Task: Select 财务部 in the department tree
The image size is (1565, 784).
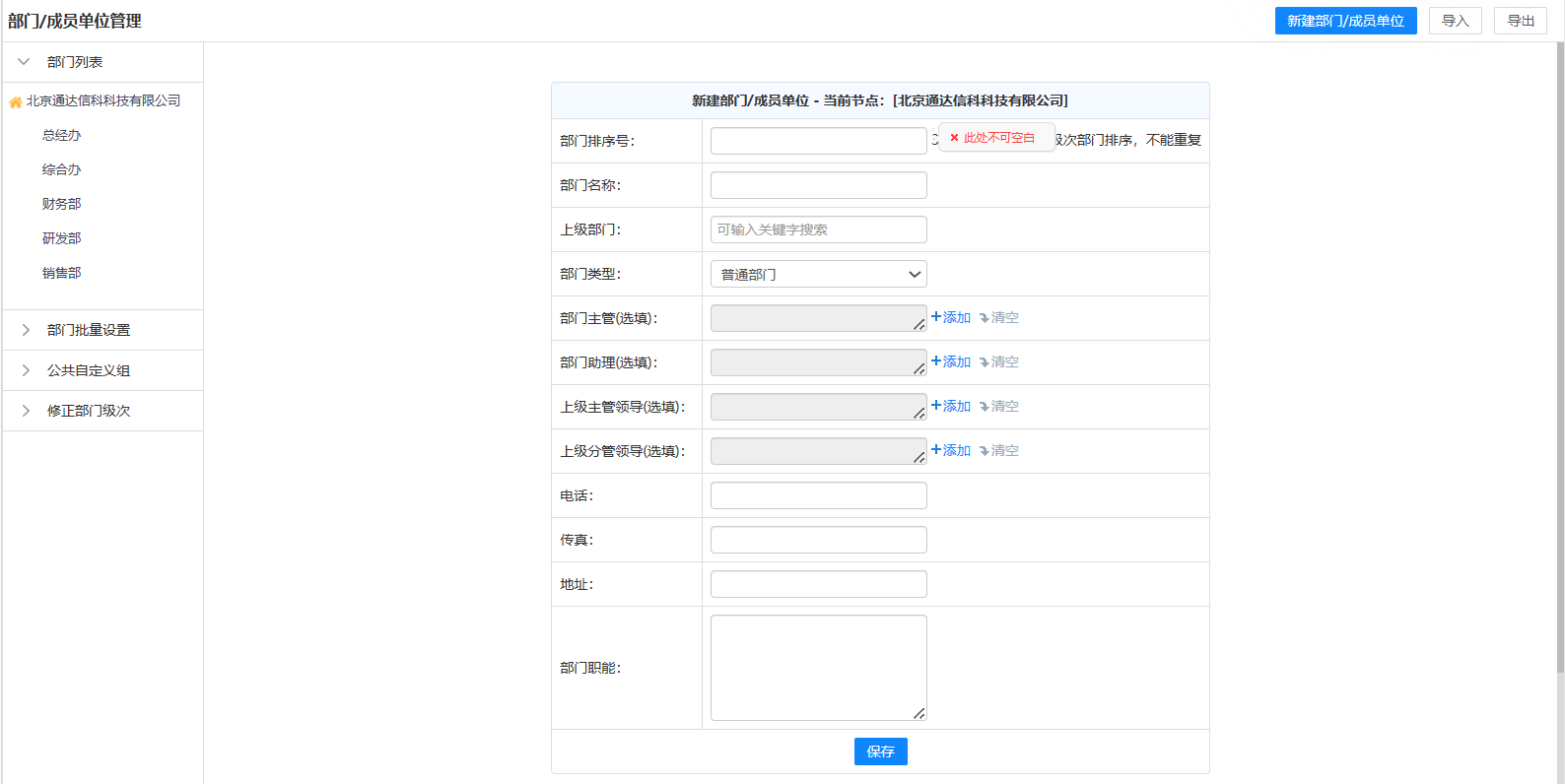Action: [61, 204]
